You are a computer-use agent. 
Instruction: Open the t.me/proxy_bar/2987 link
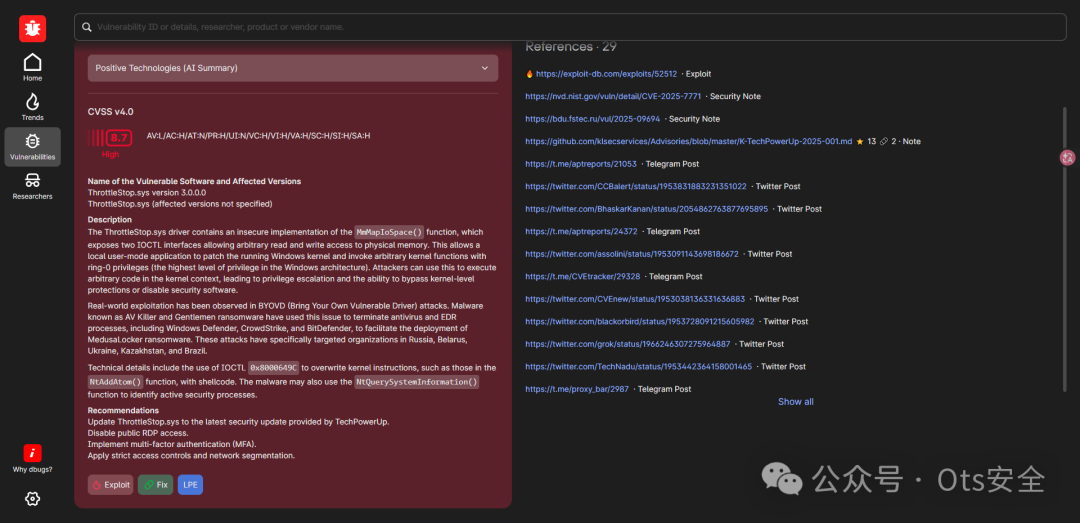pyautogui.click(x=577, y=389)
